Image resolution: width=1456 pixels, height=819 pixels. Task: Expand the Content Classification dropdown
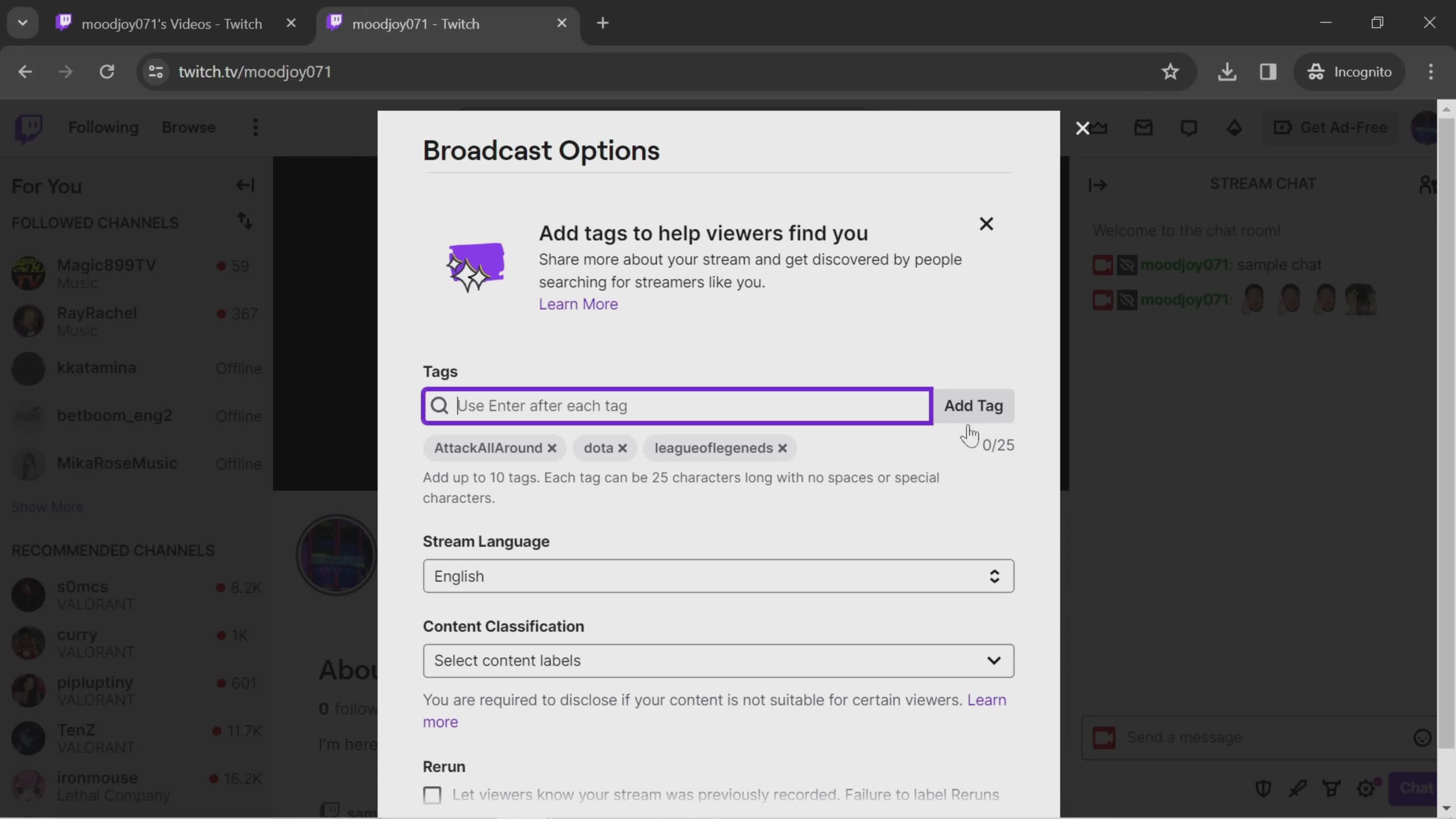[718, 660]
